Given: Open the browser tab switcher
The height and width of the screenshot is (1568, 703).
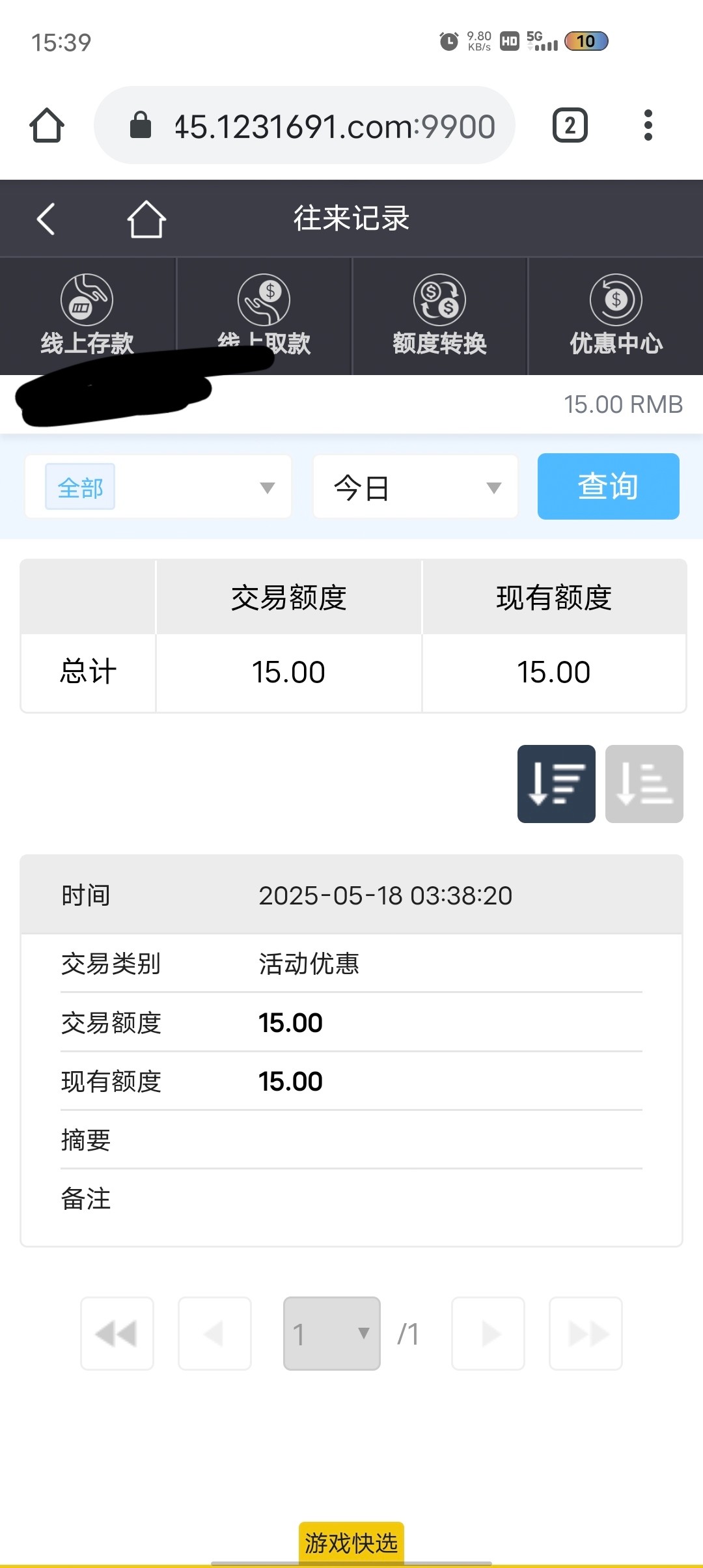Looking at the screenshot, I should 570,125.
